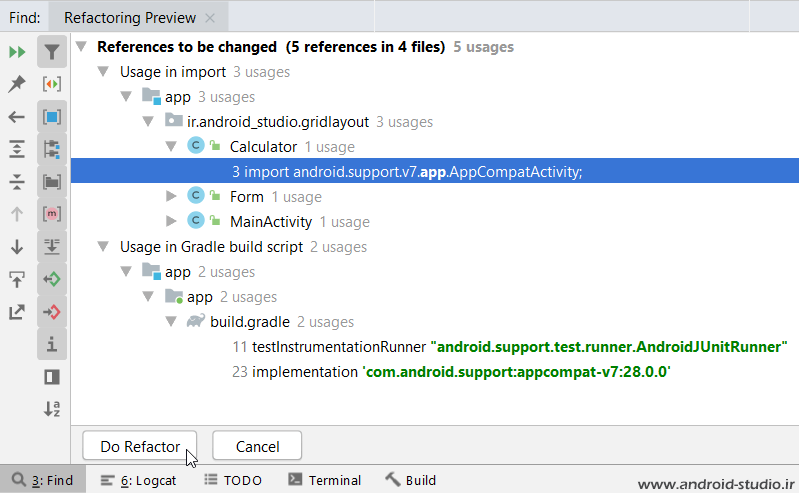Click the Collapse All icon
Viewport: 799px width, 493px height.
tap(17, 182)
